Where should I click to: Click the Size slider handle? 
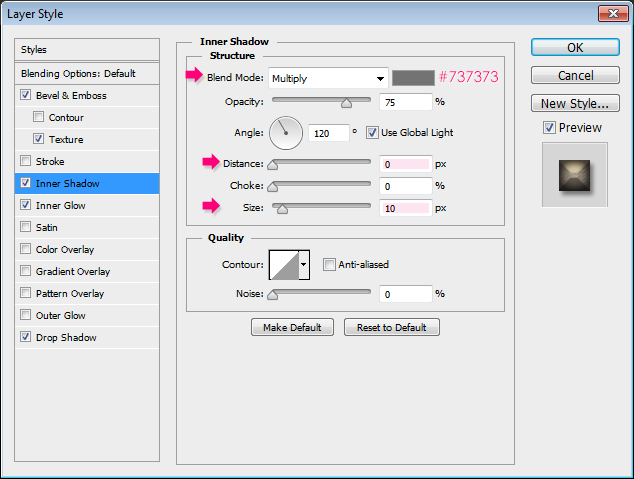click(x=282, y=209)
